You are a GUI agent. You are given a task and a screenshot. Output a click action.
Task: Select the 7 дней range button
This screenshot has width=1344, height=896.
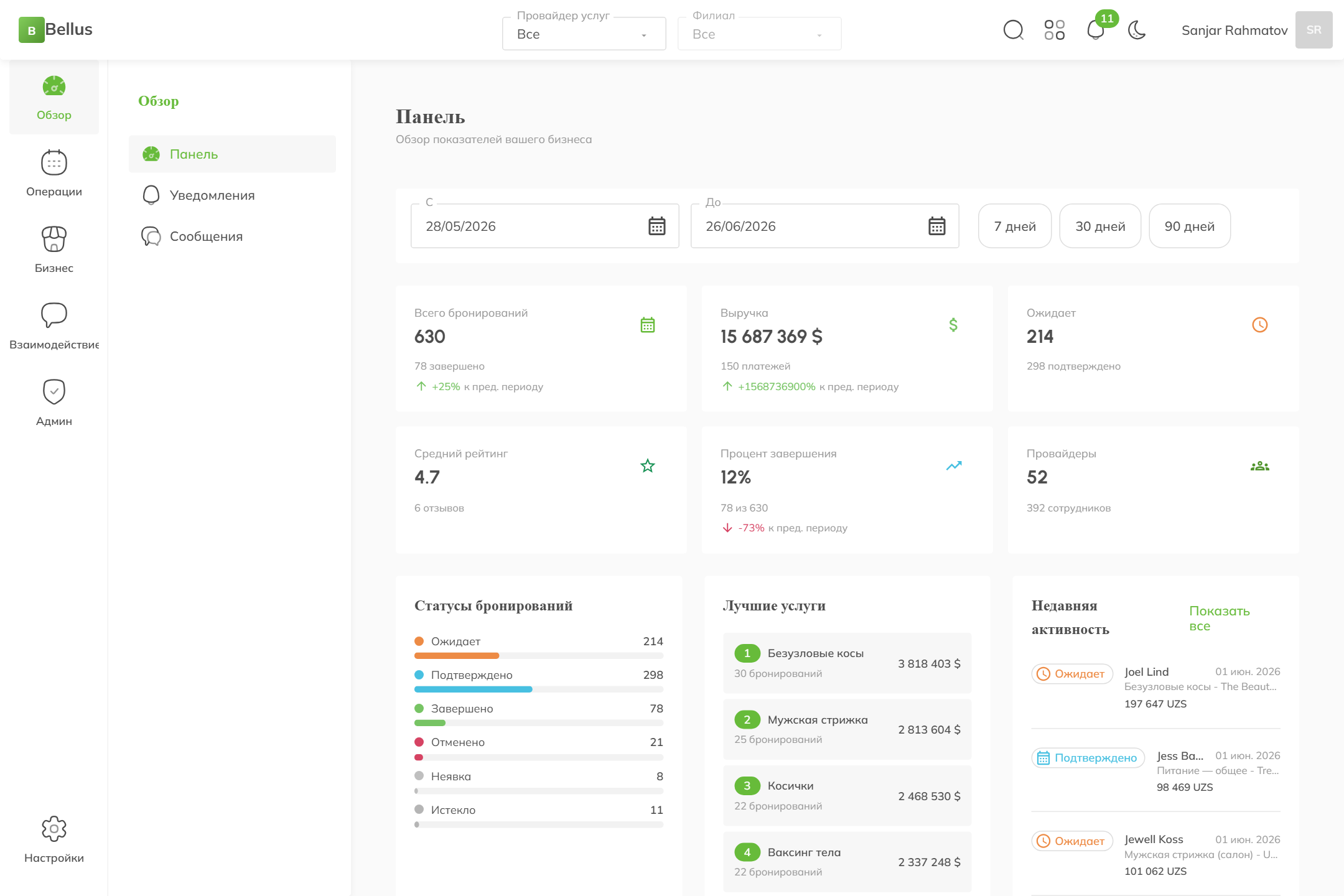pos(1015,226)
